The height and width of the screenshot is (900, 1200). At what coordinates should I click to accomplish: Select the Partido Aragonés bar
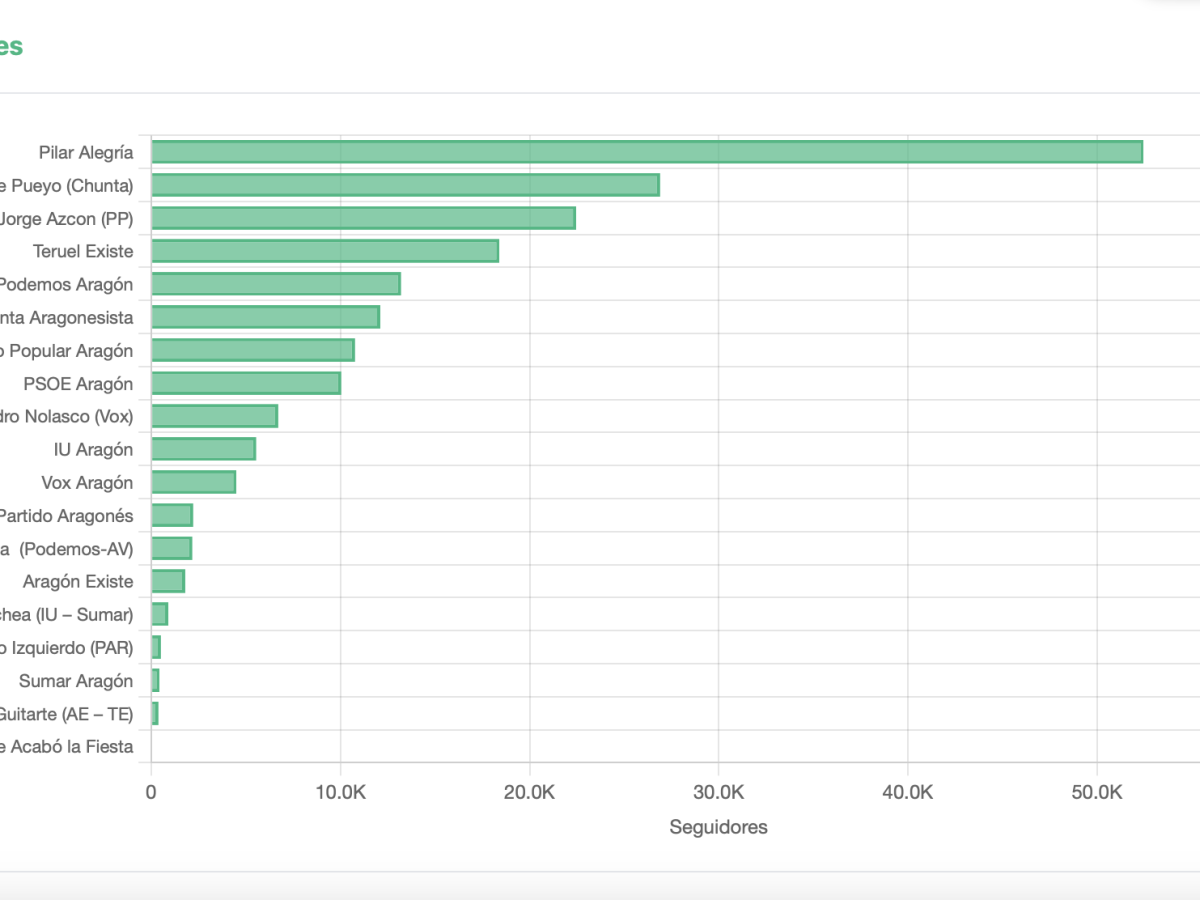tap(170, 515)
